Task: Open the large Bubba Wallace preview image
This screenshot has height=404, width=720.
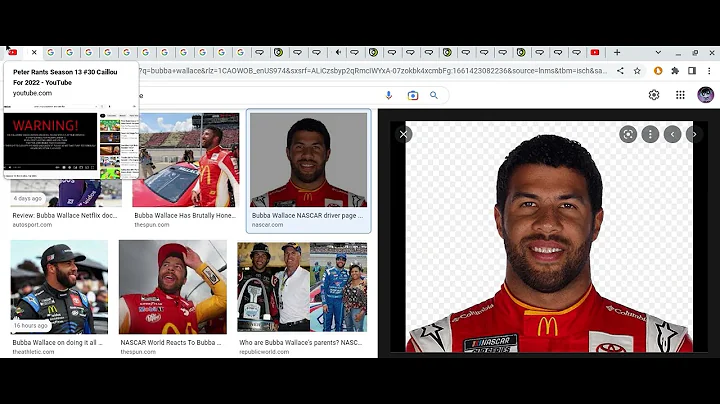Action: 549,236
